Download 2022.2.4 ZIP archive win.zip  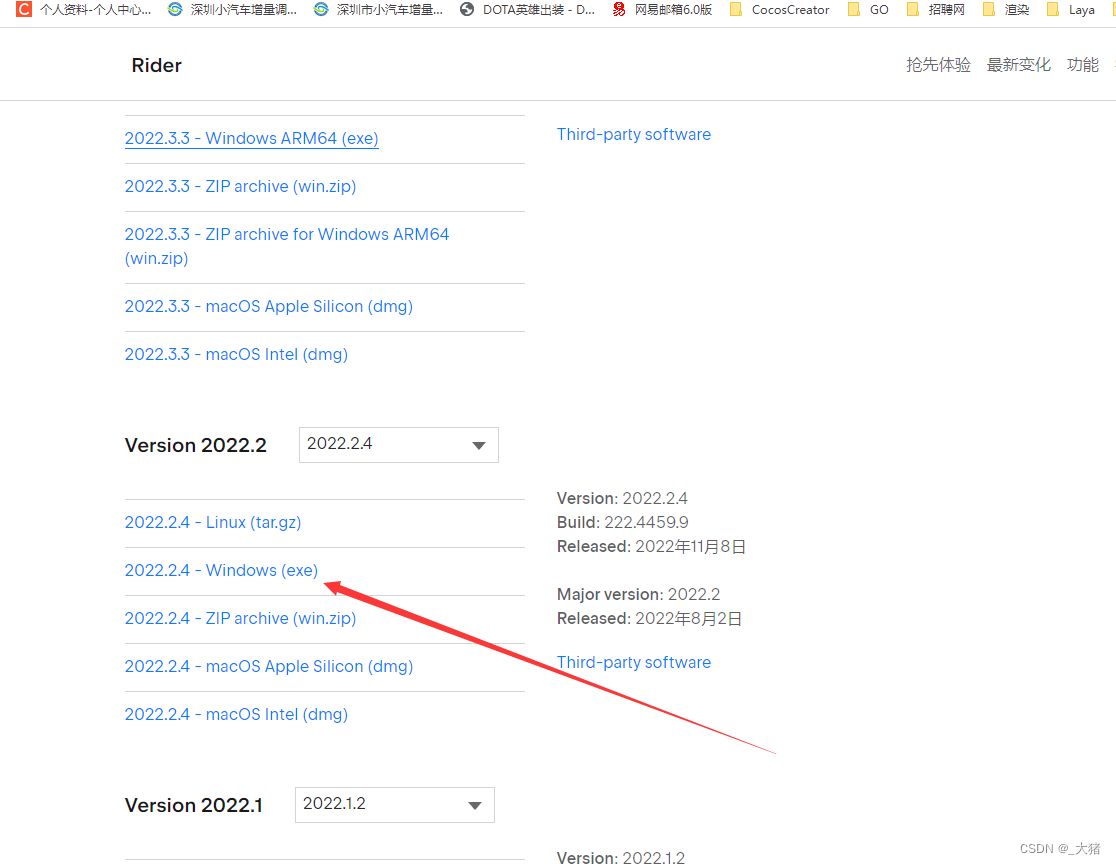tap(240, 618)
